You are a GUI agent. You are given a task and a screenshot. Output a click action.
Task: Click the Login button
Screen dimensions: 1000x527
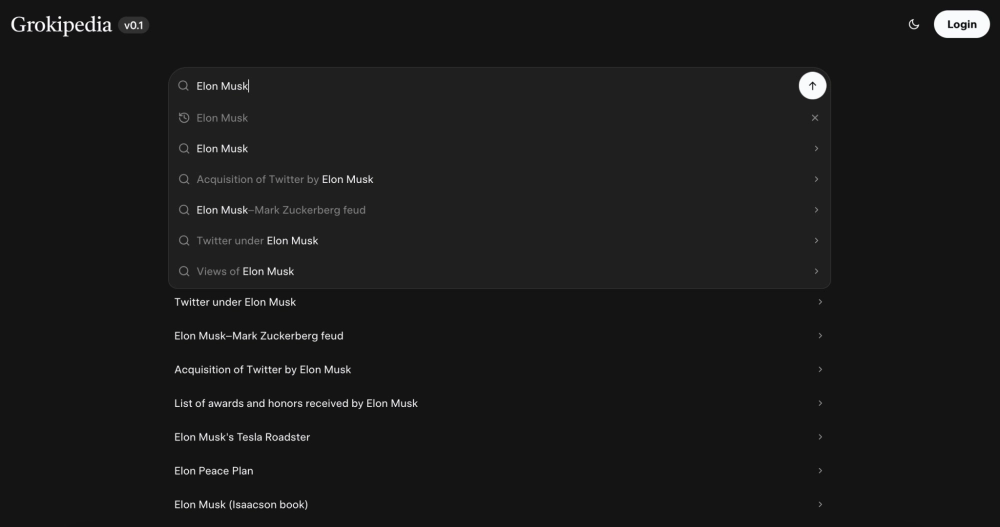(961, 25)
